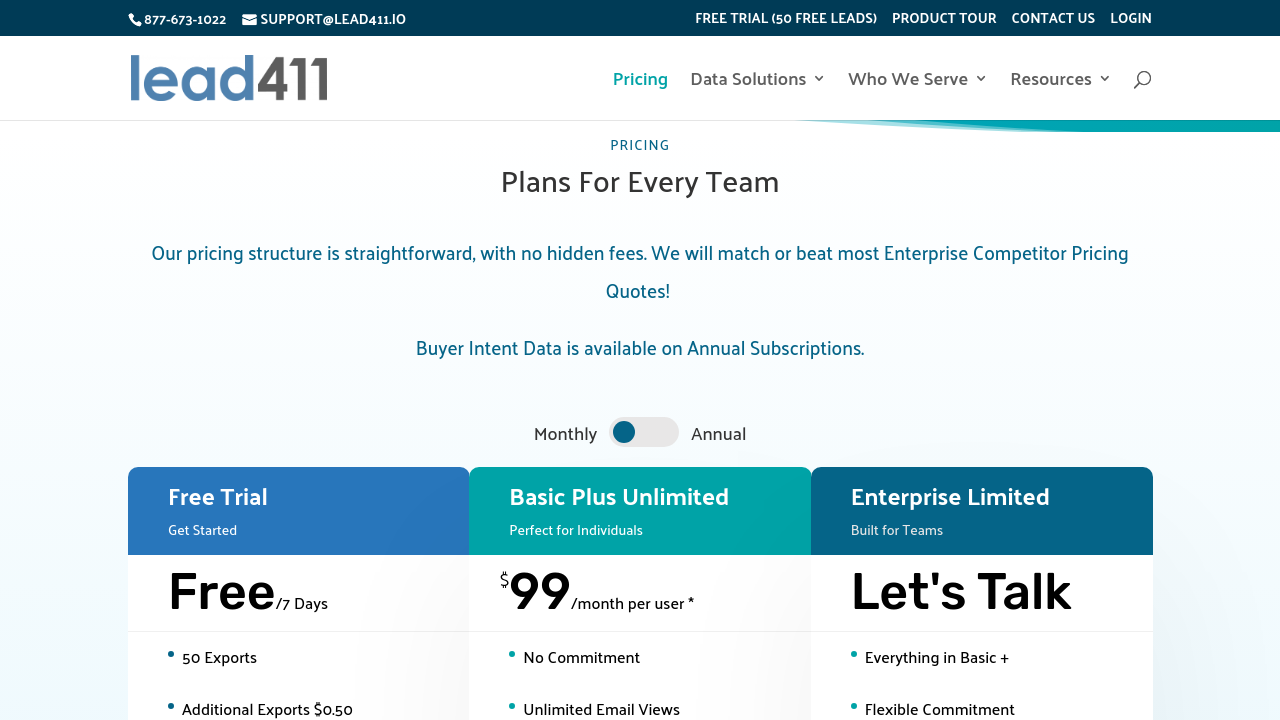1280x720 pixels.
Task: Click the search magnifier icon
Action: tap(1142, 79)
